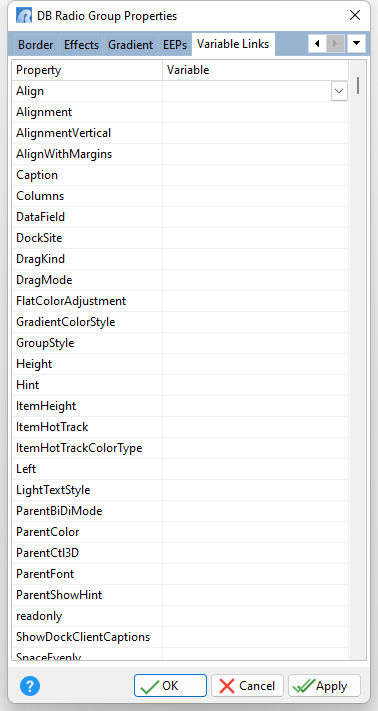This screenshot has width=378, height=711.
Task: Switch to the Gradient tab
Action: (x=131, y=45)
